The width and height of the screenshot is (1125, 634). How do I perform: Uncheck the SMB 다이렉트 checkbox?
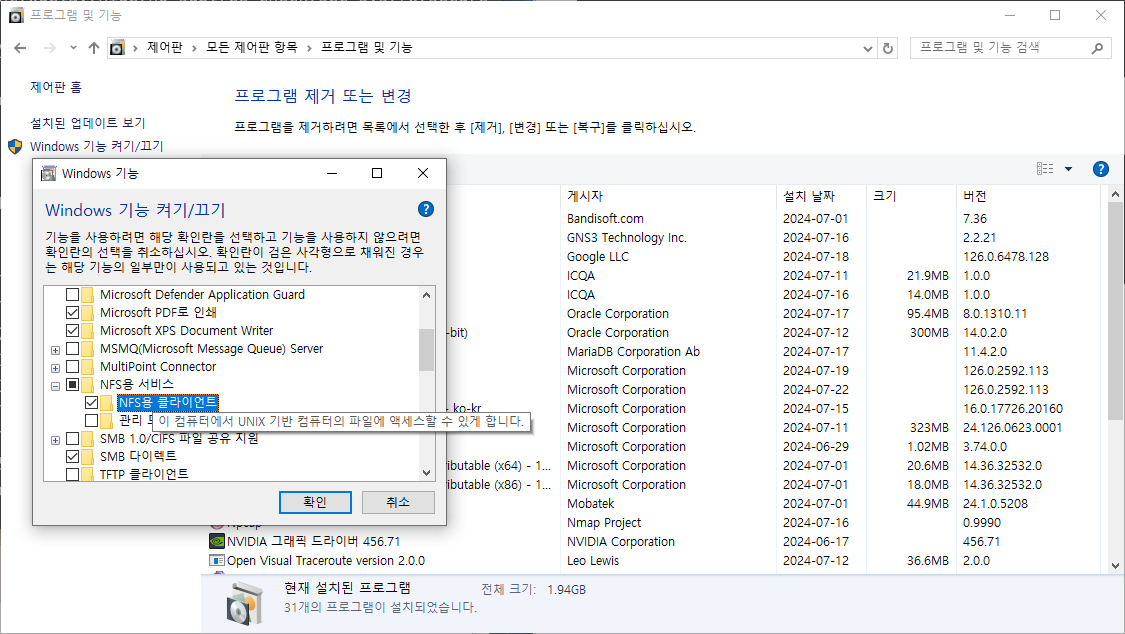click(72, 456)
